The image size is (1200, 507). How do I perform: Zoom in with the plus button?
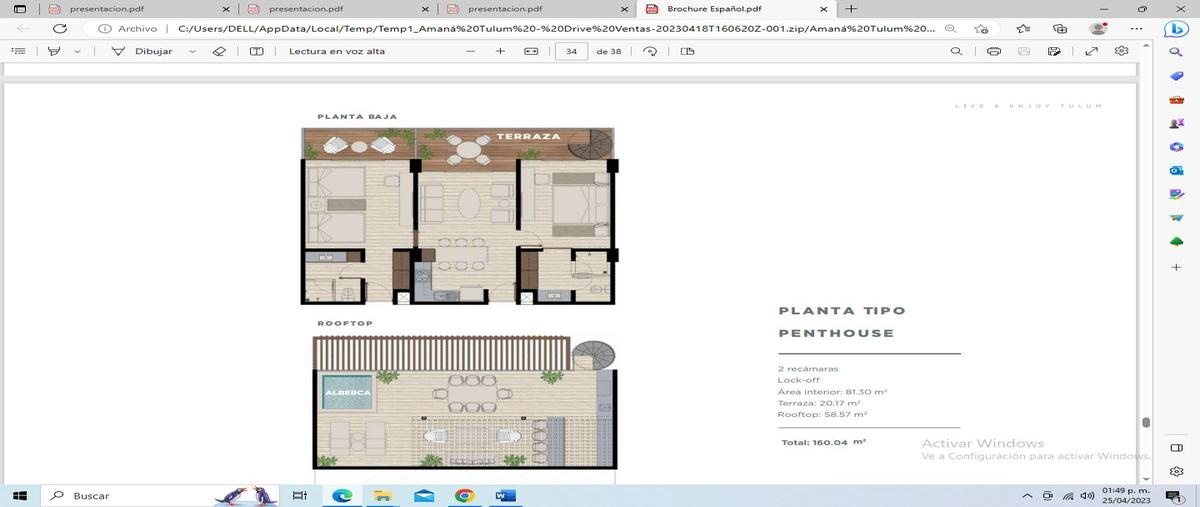click(x=500, y=51)
